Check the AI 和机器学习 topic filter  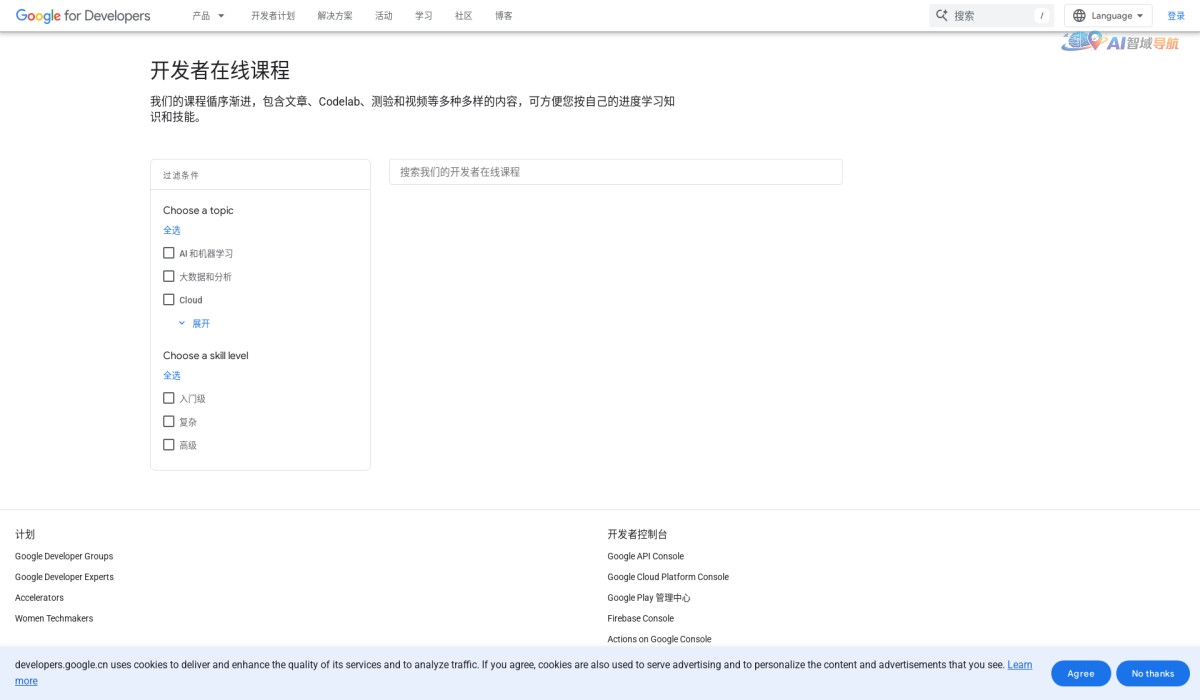tap(168, 252)
